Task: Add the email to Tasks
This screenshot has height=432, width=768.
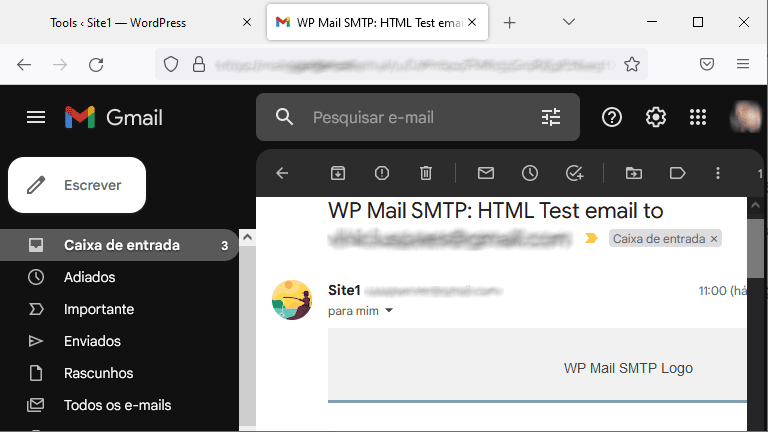Action: 574,173
